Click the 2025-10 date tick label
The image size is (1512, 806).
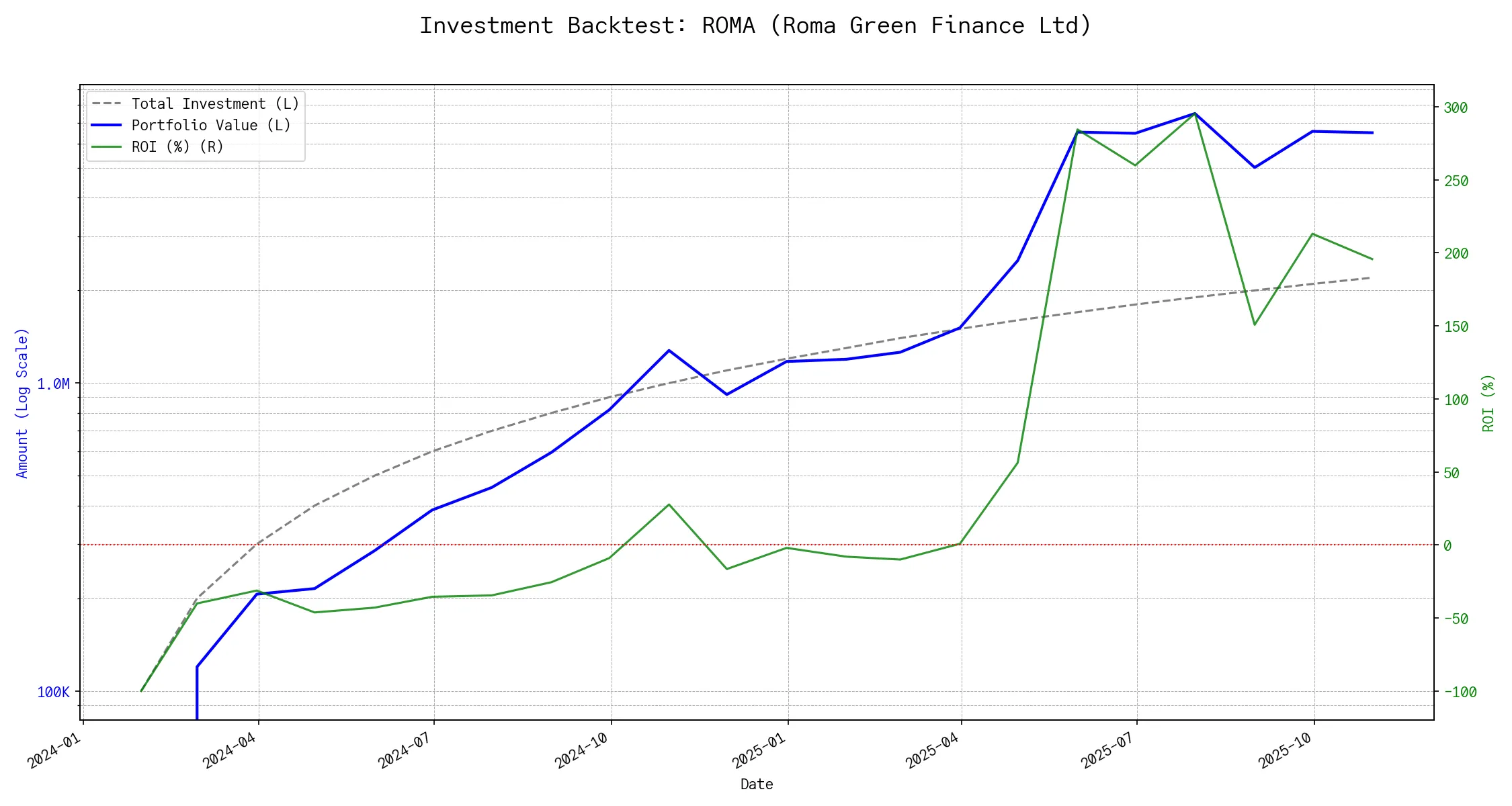click(x=1285, y=750)
